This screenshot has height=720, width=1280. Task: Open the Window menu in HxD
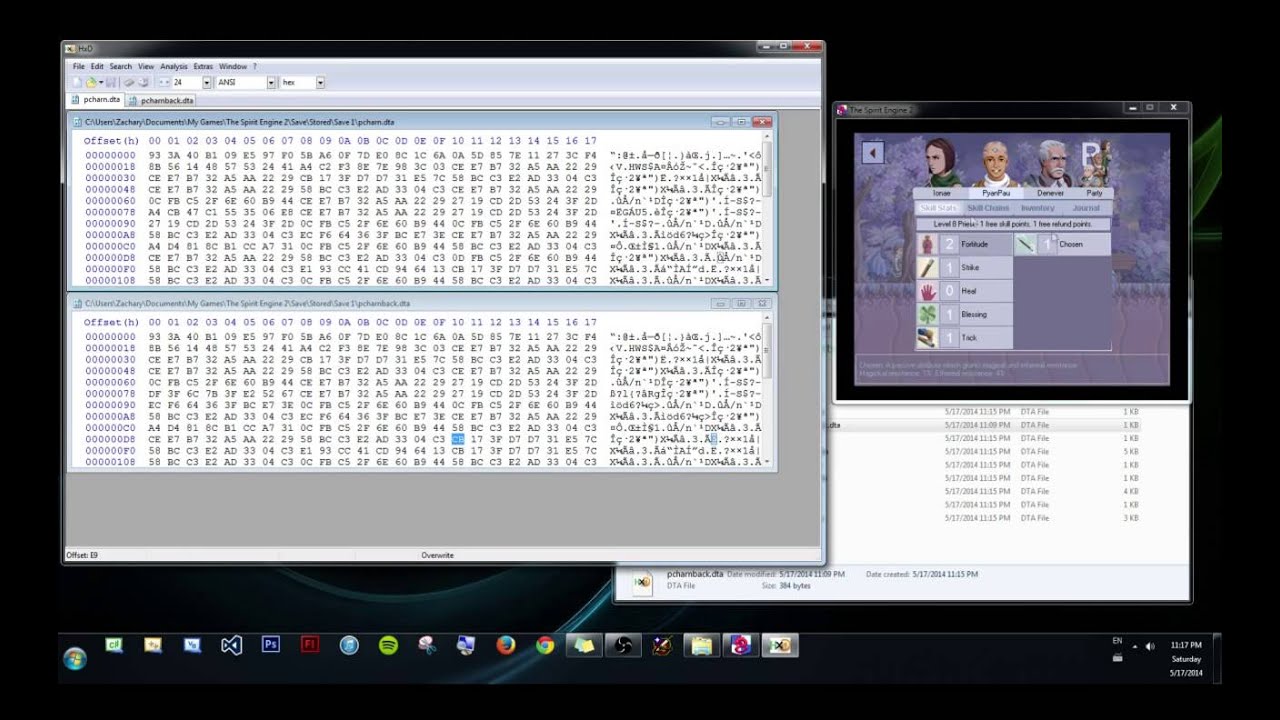[x=233, y=66]
